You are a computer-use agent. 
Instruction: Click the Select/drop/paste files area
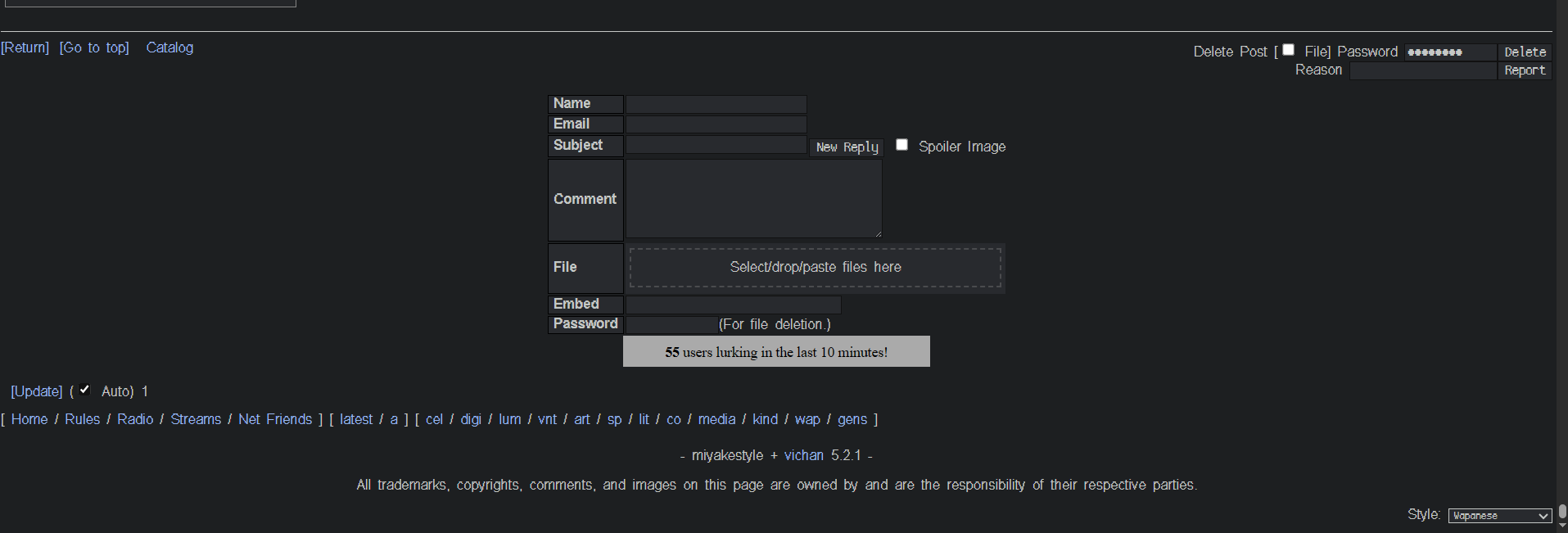(815, 267)
